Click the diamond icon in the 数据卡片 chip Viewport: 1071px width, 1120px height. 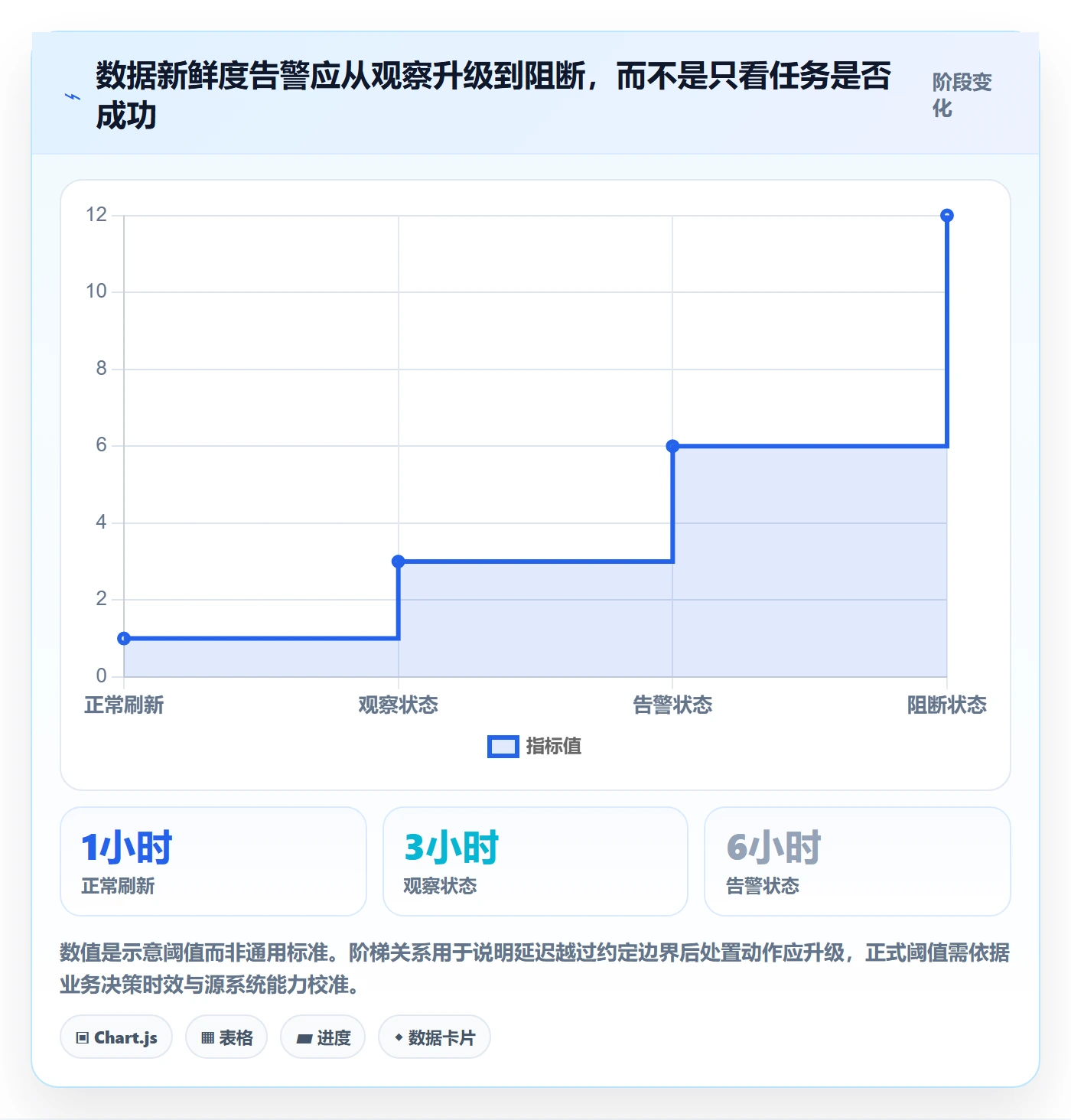tap(399, 1037)
